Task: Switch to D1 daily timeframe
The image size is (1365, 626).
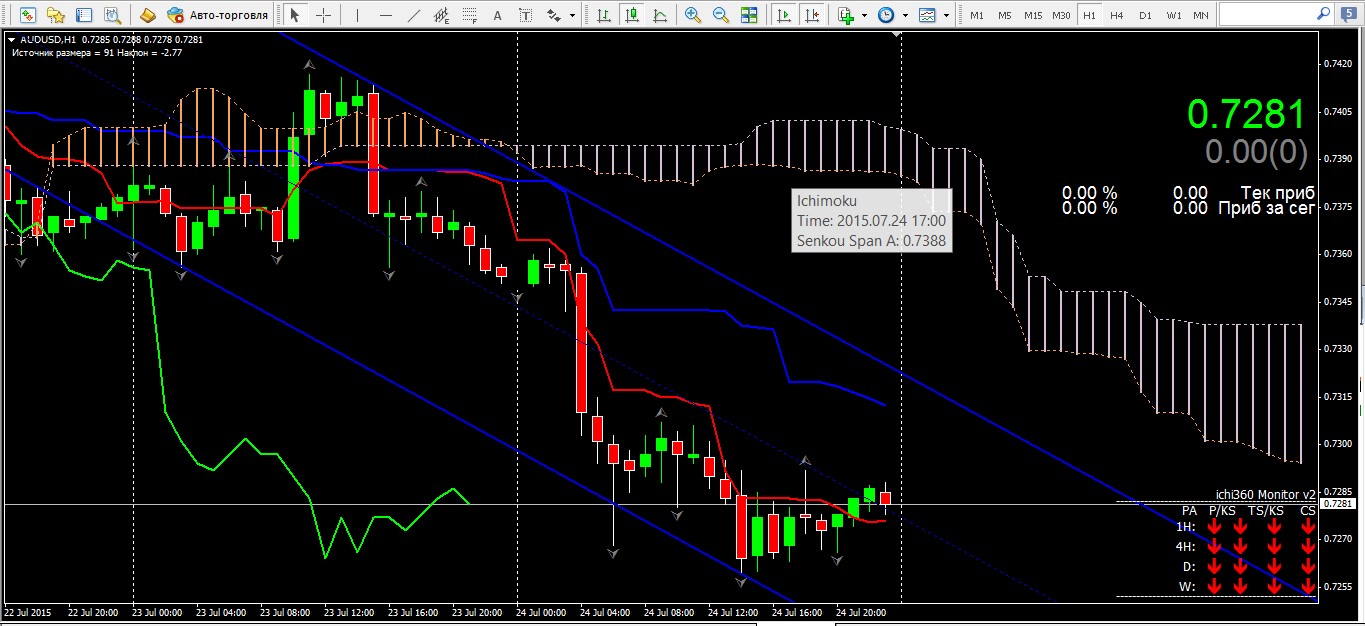Action: click(x=1145, y=15)
